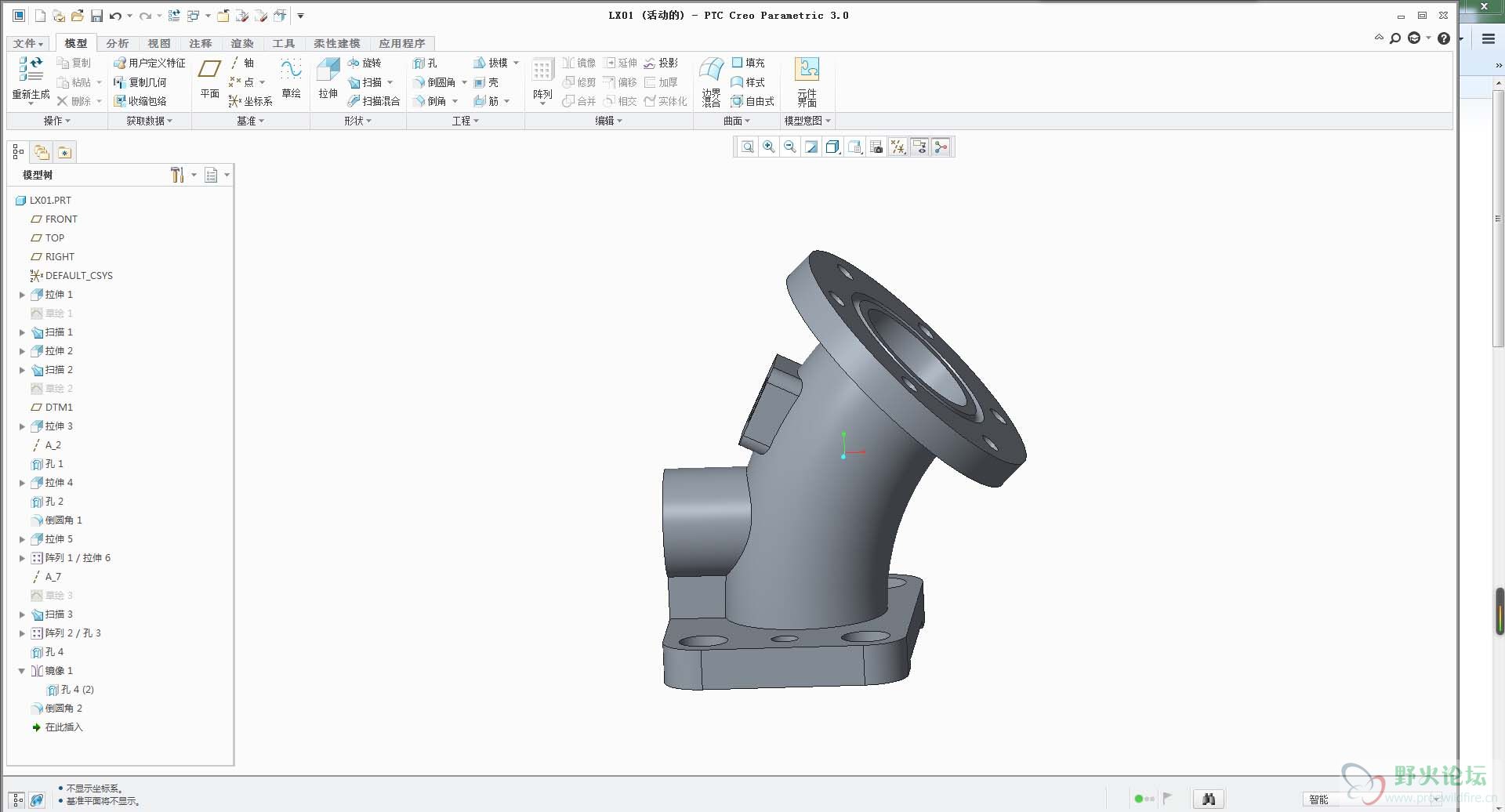Viewport: 1505px width, 812px height.
Task: Switch to the 柔性建模 ribbon tab
Action: click(337, 44)
